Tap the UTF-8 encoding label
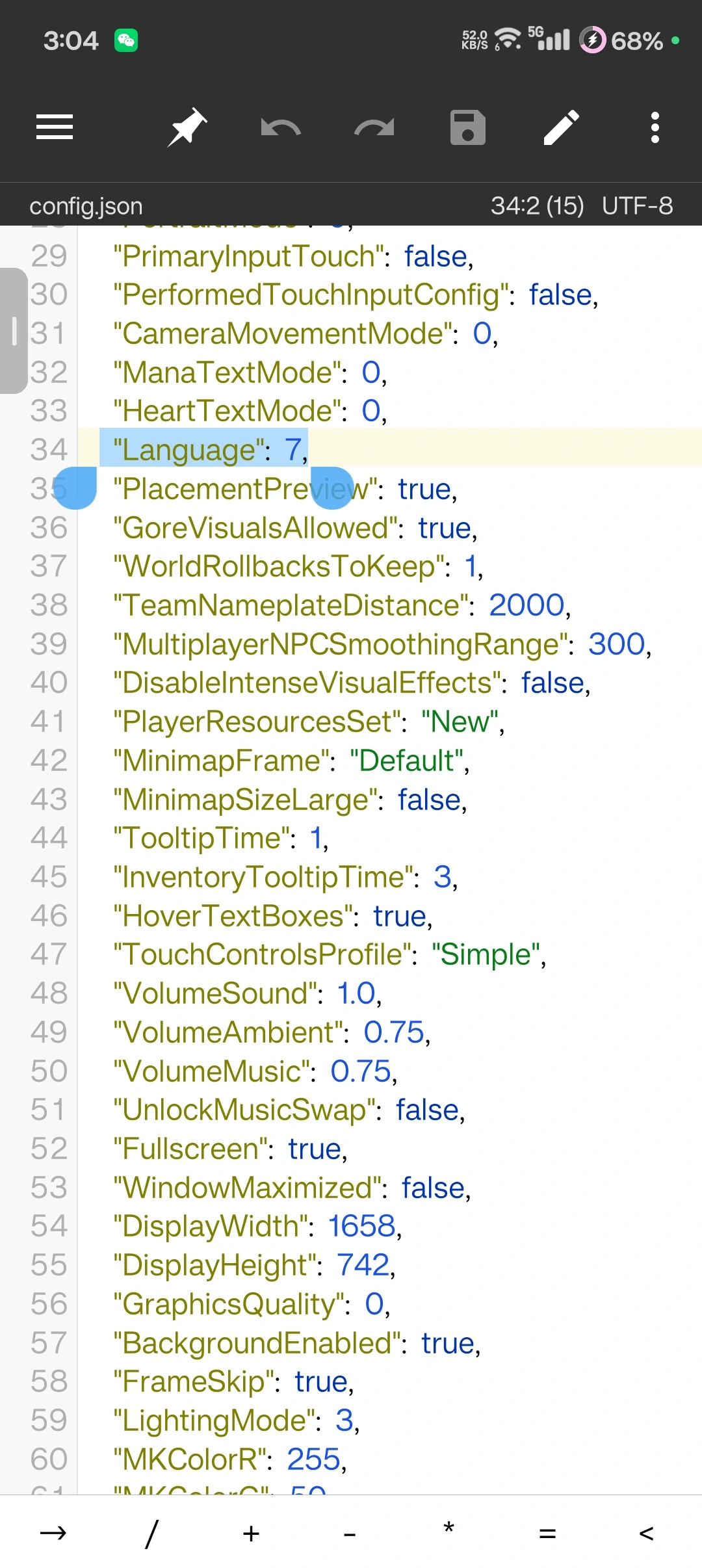Screen dimensions: 702x1568 coord(637,206)
